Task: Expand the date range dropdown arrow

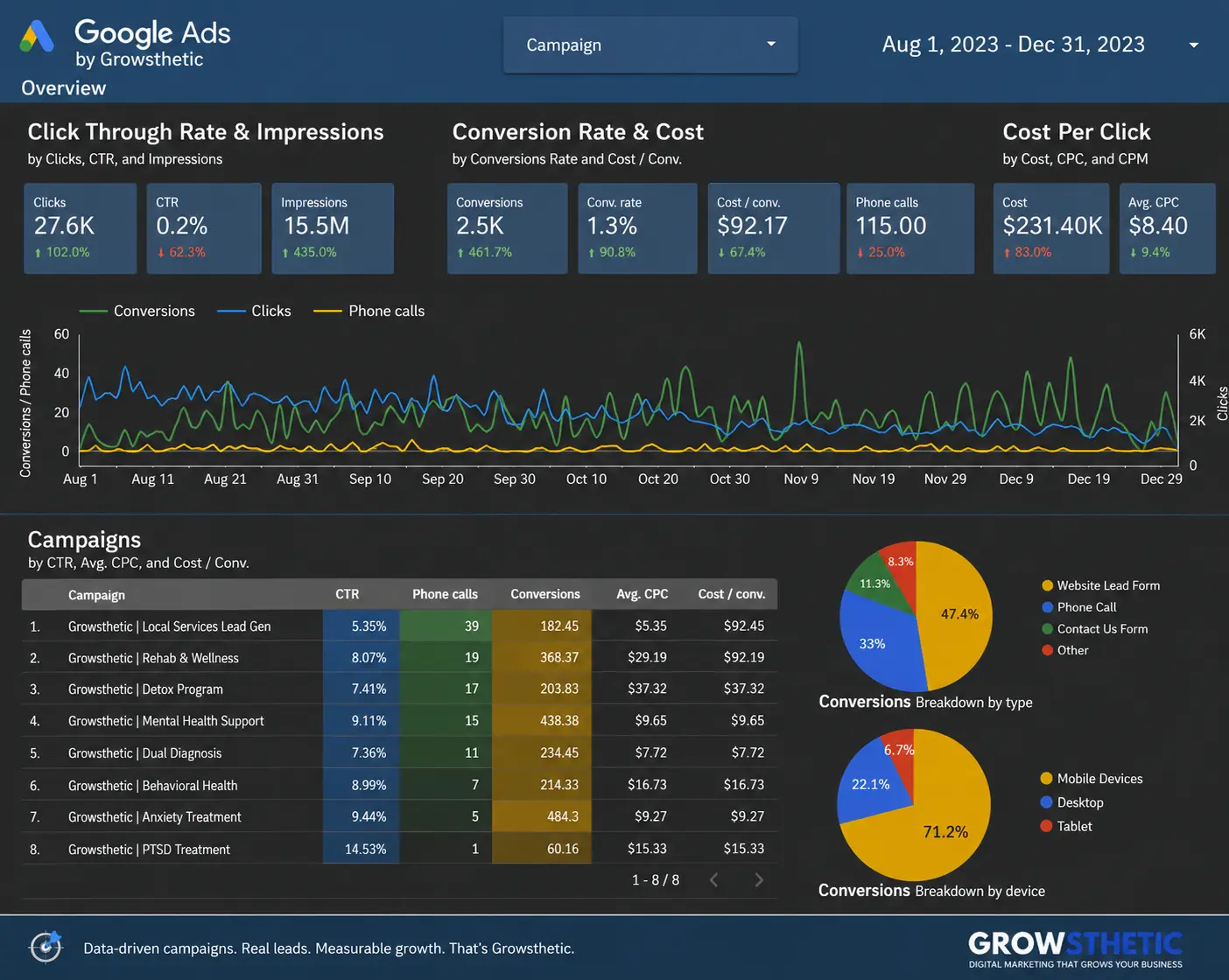Action: click(x=1193, y=45)
